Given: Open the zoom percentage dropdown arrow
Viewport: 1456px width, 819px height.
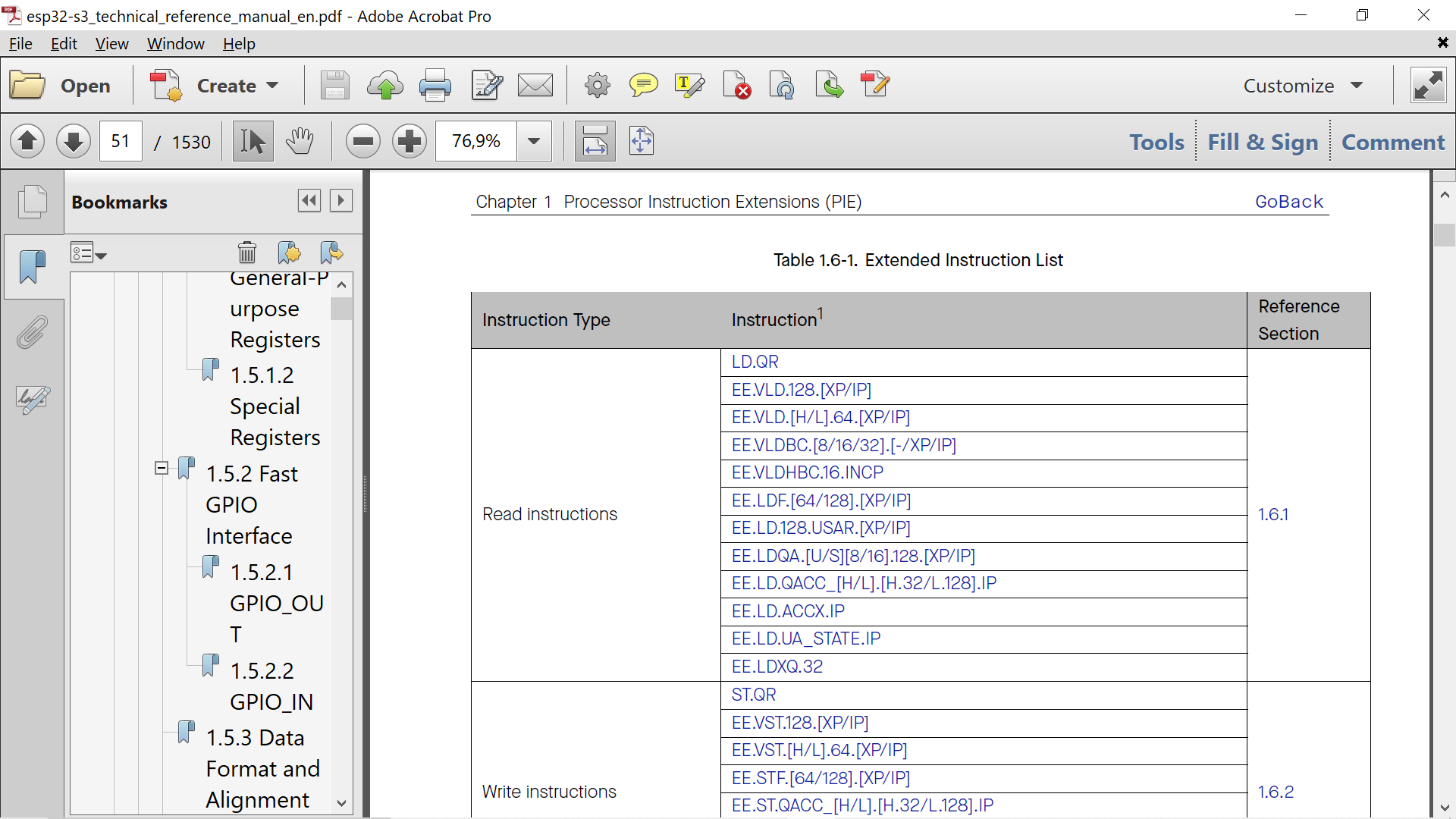Looking at the screenshot, I should point(534,141).
